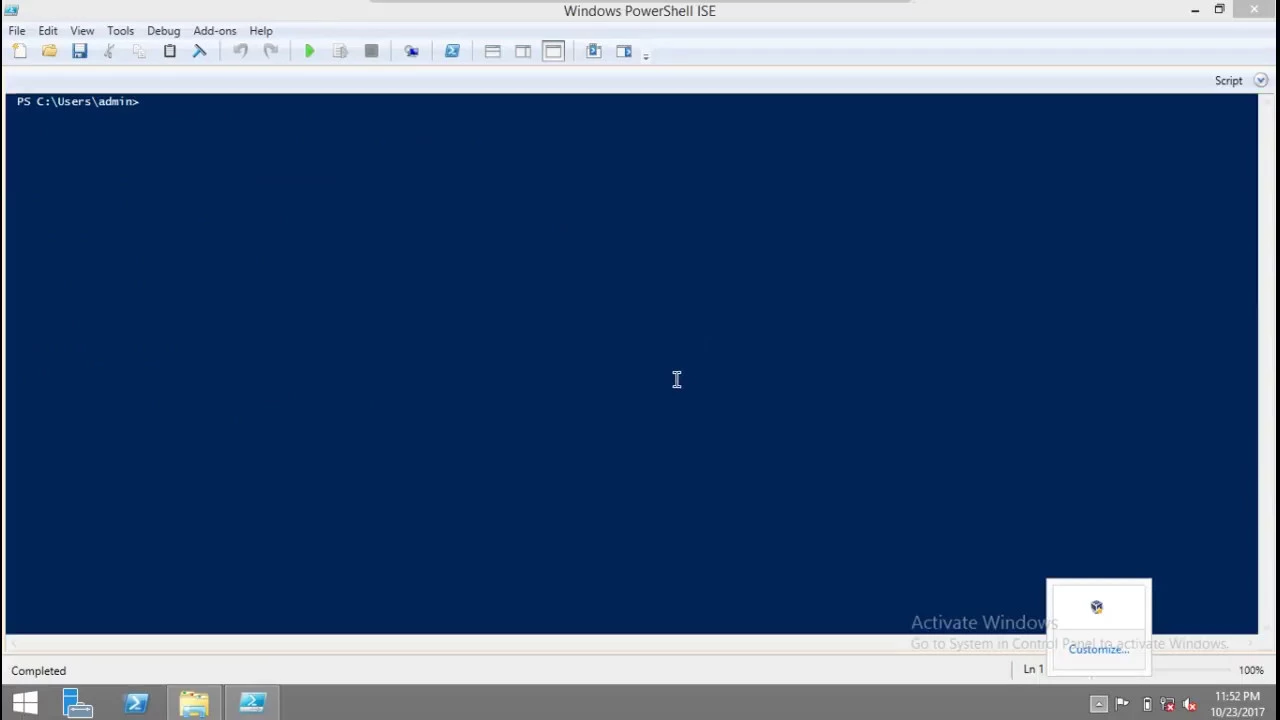
Task: Open the Help menu
Action: click(x=260, y=31)
